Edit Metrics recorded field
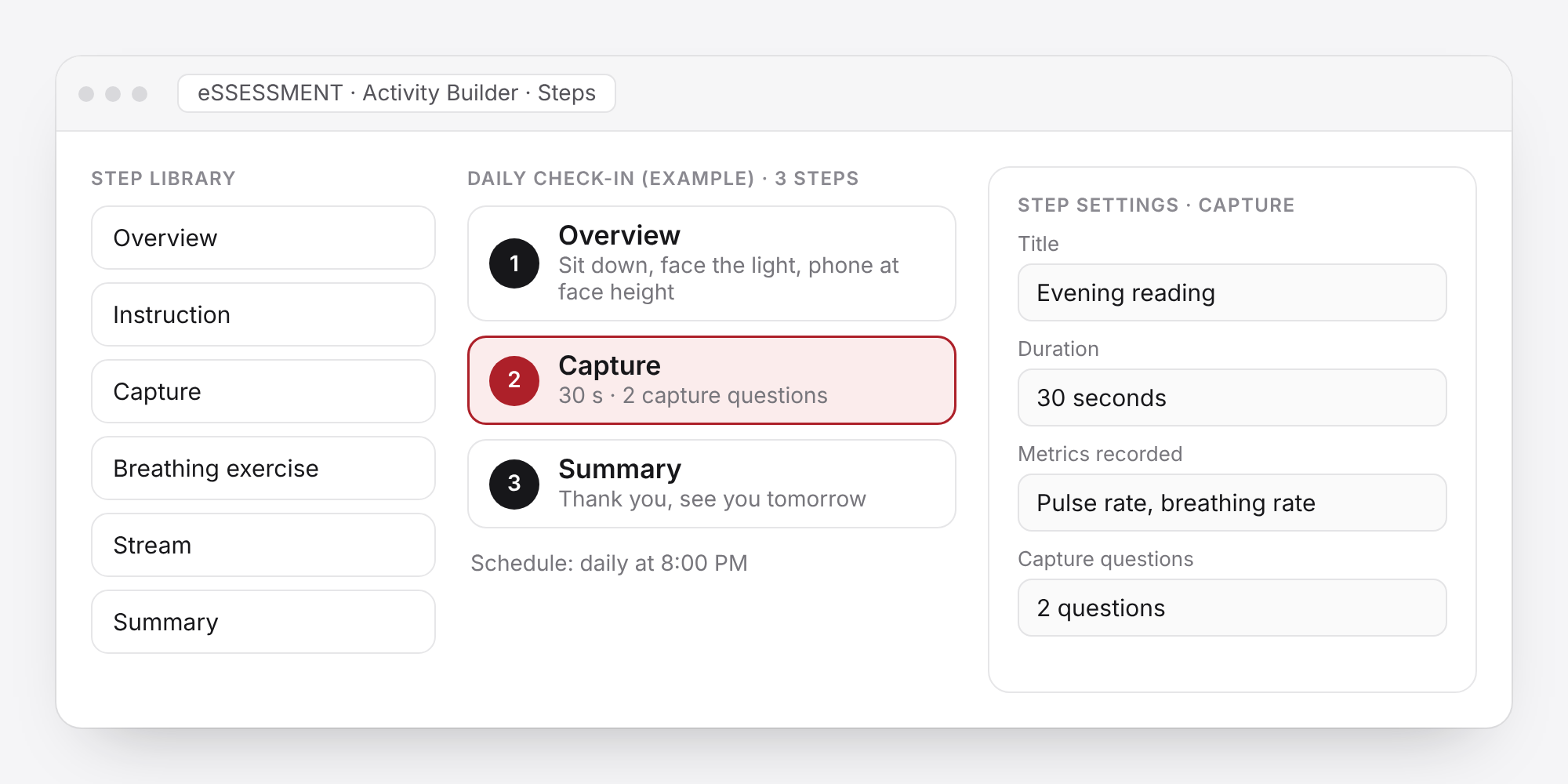This screenshot has width=1568, height=784. coord(1232,503)
